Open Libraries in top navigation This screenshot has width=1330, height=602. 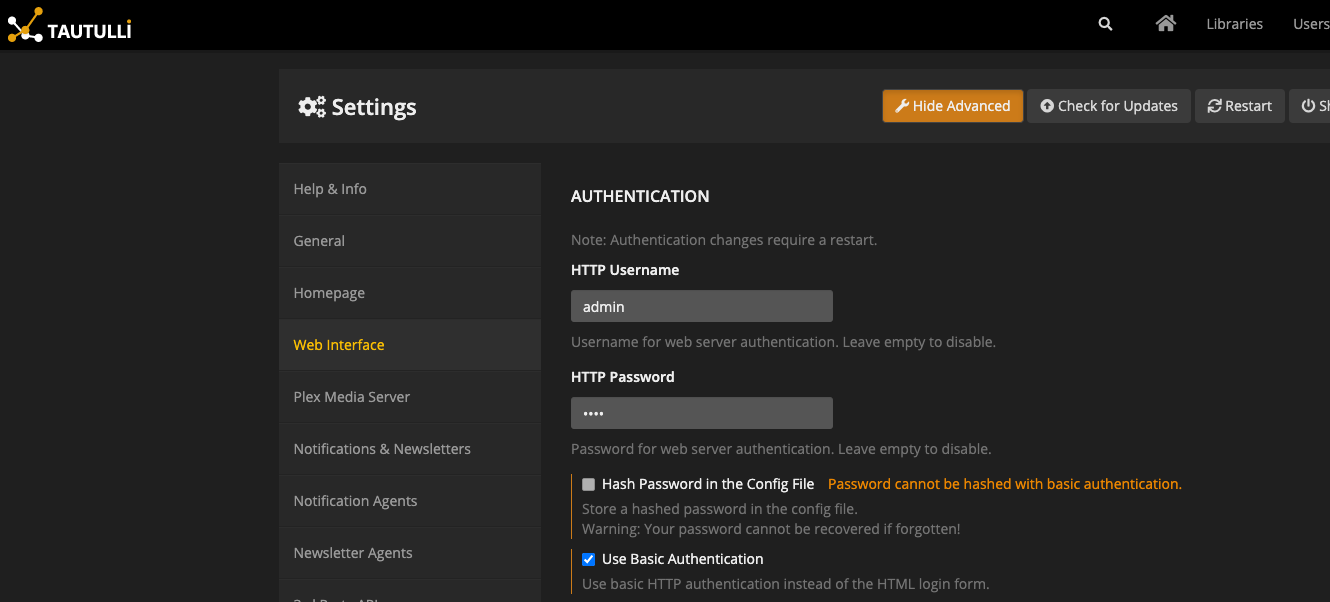click(x=1234, y=24)
